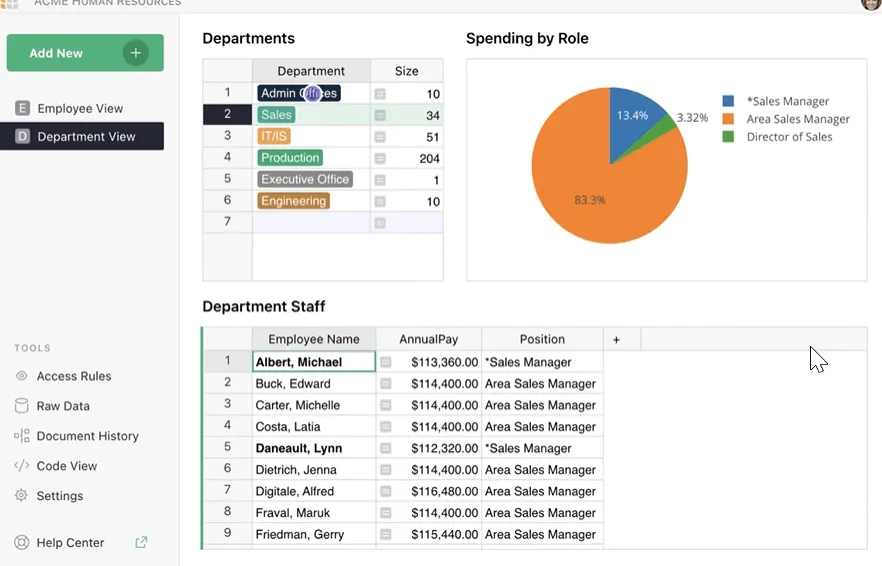882x566 pixels.
Task: Open record card icon for Digitale, Alfred
Action: point(385,491)
